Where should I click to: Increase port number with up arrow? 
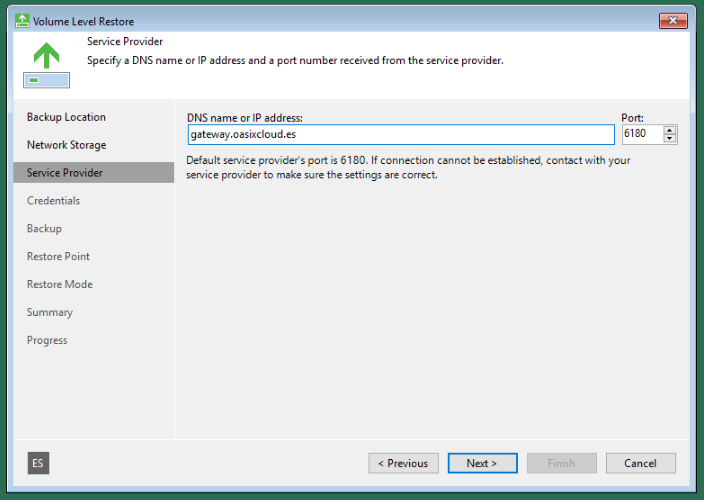(669, 130)
